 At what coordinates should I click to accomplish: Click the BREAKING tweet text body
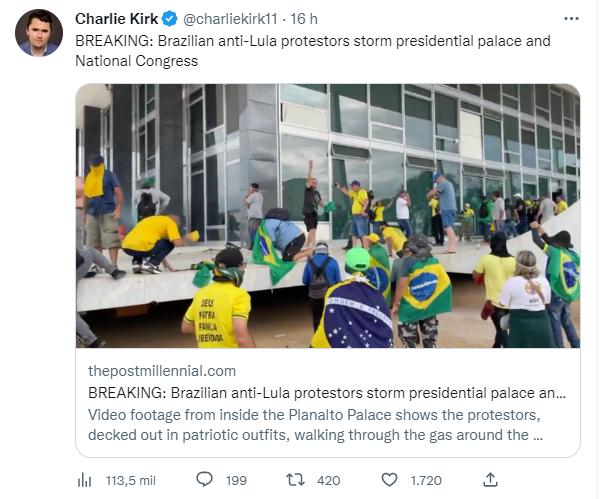(x=312, y=51)
